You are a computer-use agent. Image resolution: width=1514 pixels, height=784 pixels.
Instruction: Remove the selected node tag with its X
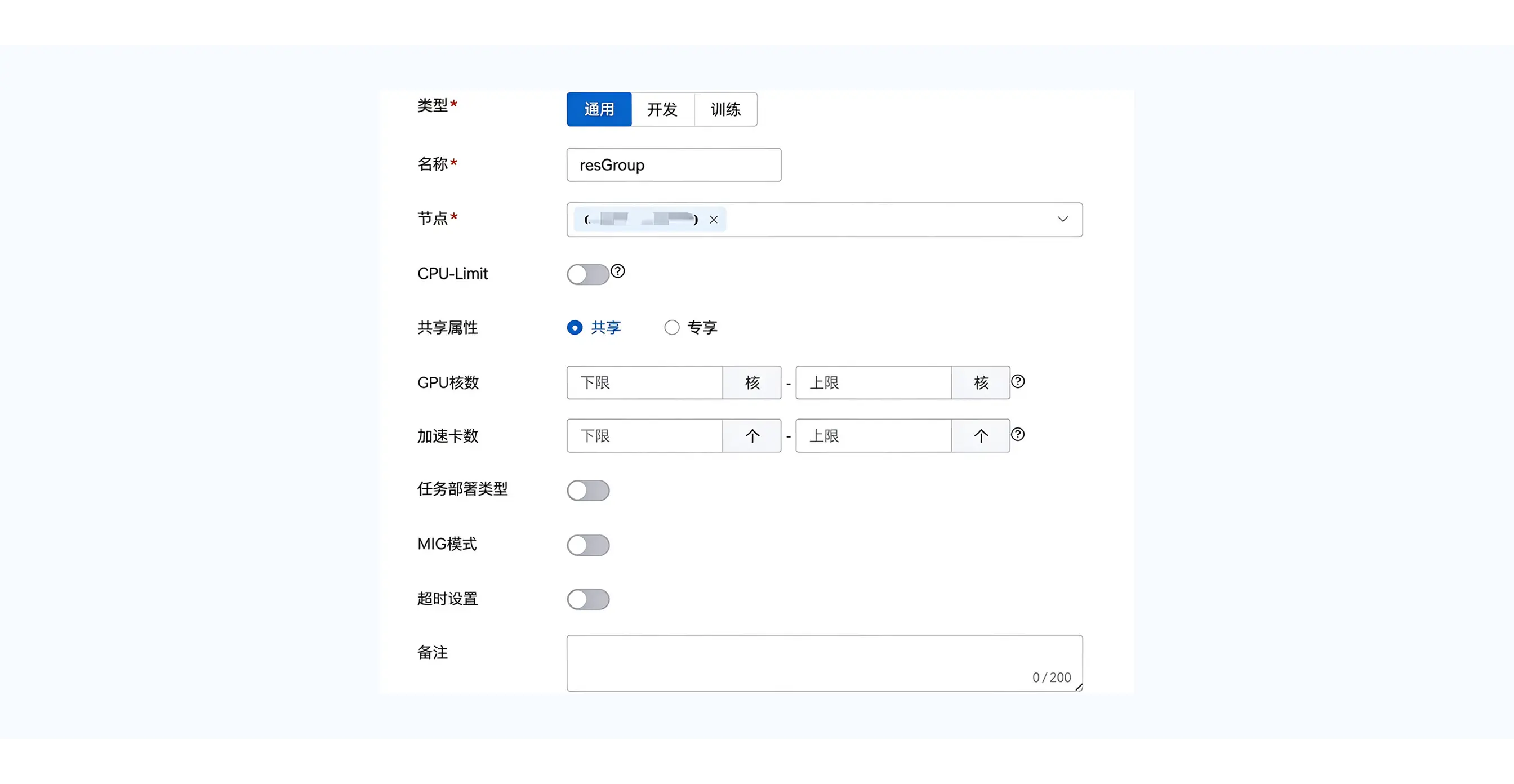point(714,220)
